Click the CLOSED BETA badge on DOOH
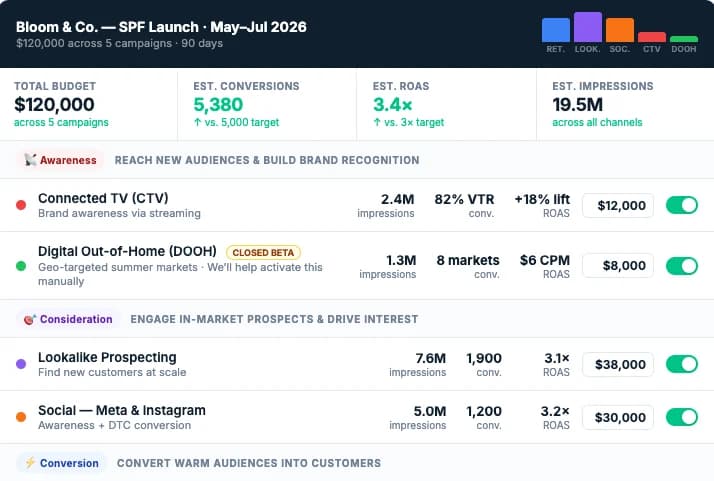The width and height of the screenshot is (714, 481). [x=263, y=252]
